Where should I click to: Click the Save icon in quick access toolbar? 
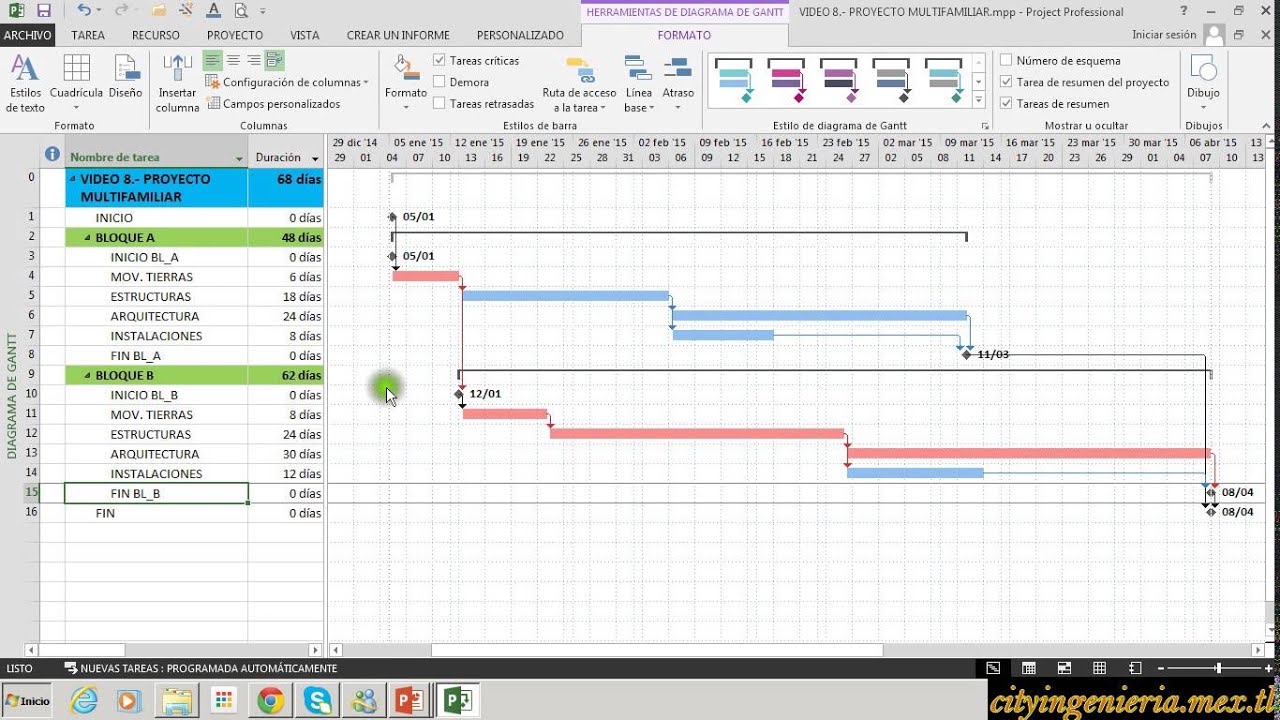point(43,11)
